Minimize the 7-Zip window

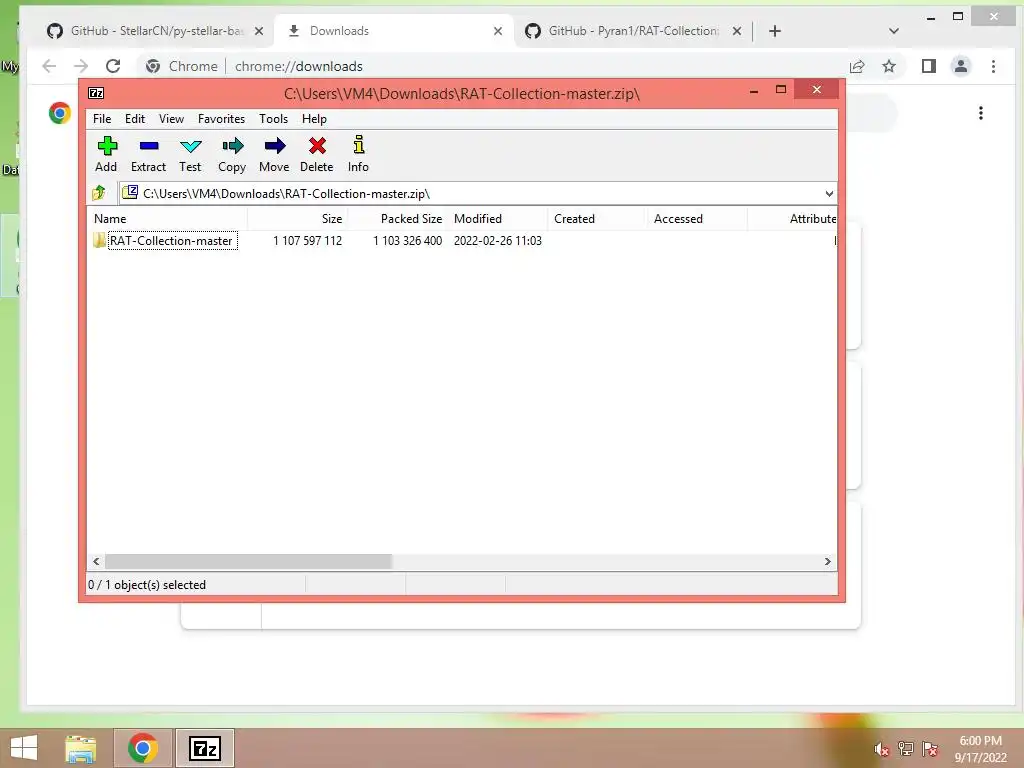[754, 90]
